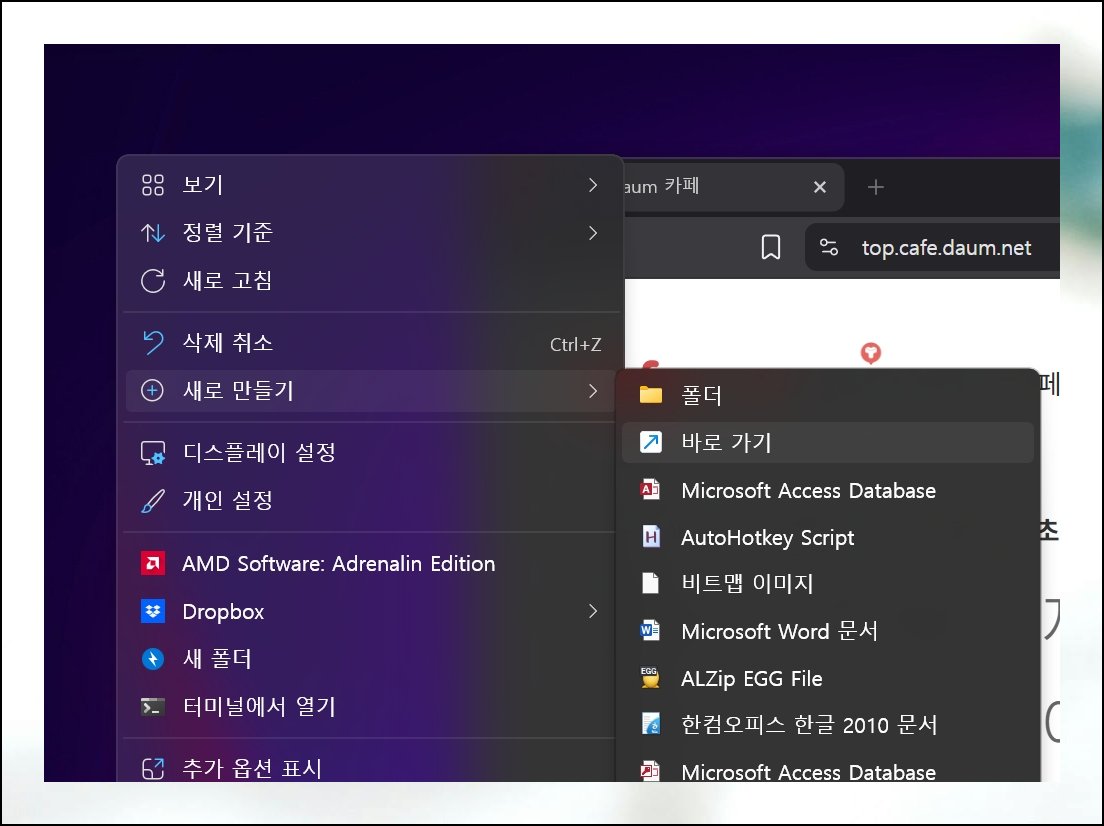The width and height of the screenshot is (1104, 826).
Task: Expand the 정렬 기준 submenu arrow
Action: click(x=593, y=233)
